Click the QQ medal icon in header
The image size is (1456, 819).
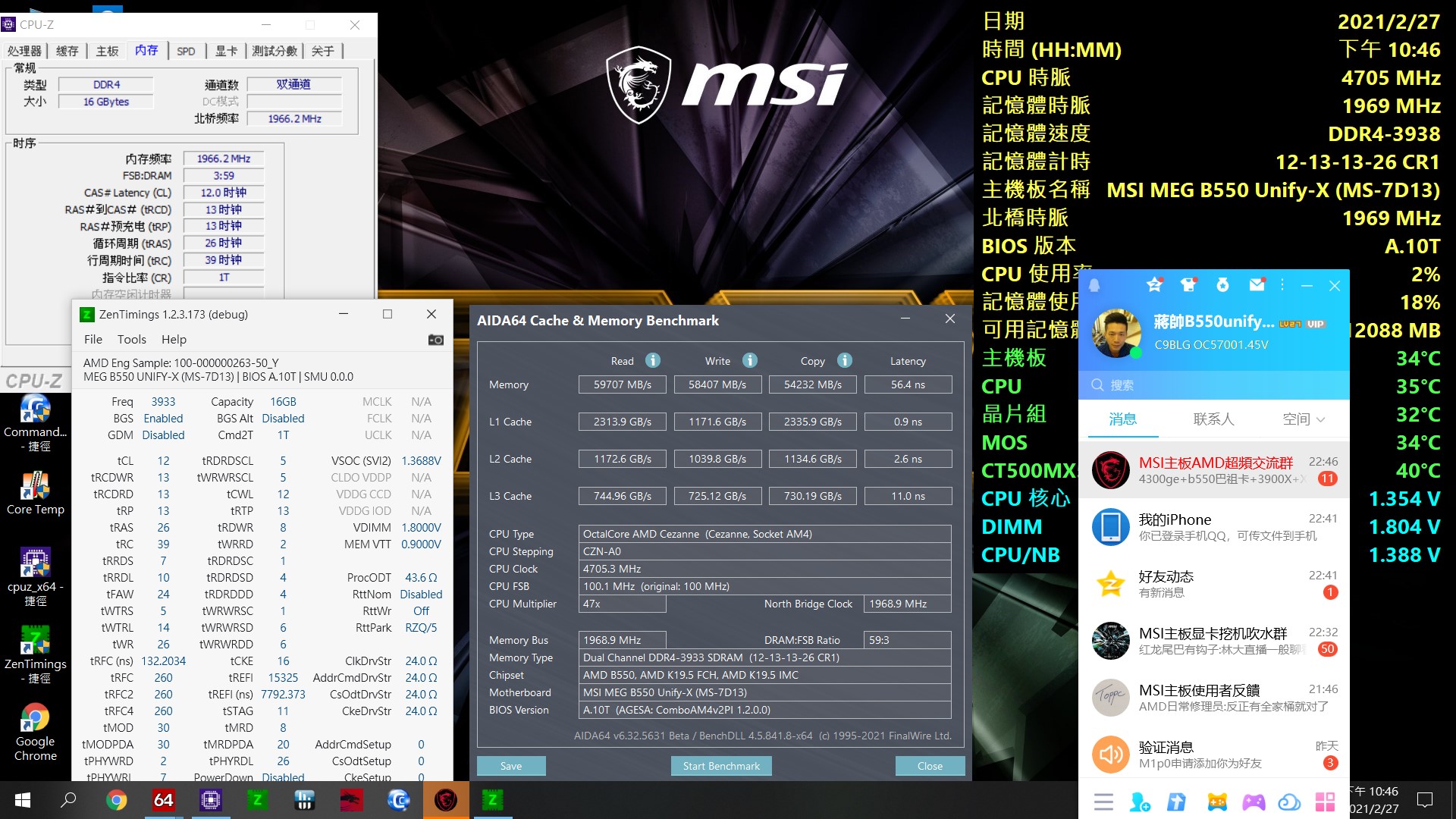(x=1222, y=284)
